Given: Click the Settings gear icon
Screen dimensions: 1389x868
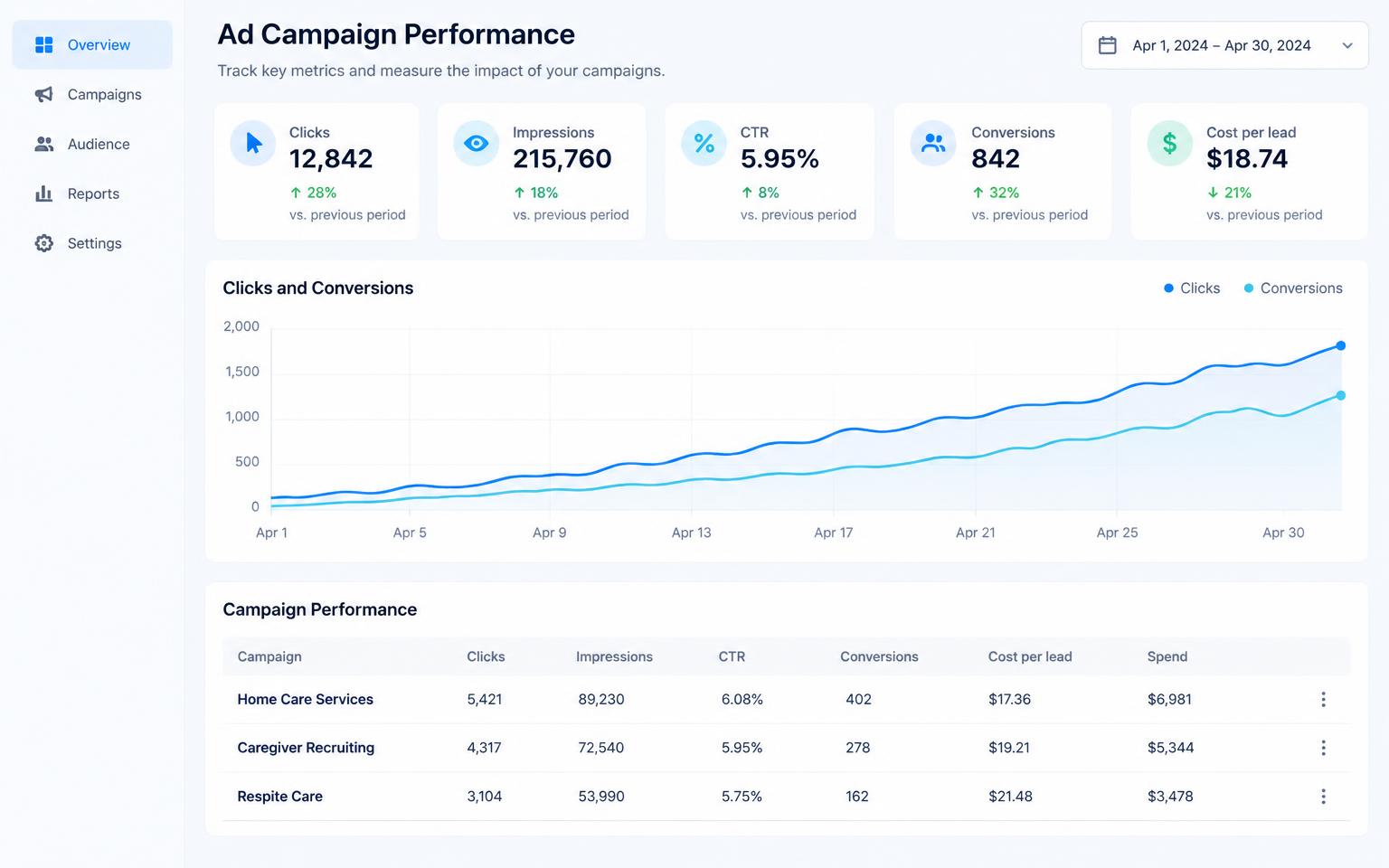Looking at the screenshot, I should point(43,243).
